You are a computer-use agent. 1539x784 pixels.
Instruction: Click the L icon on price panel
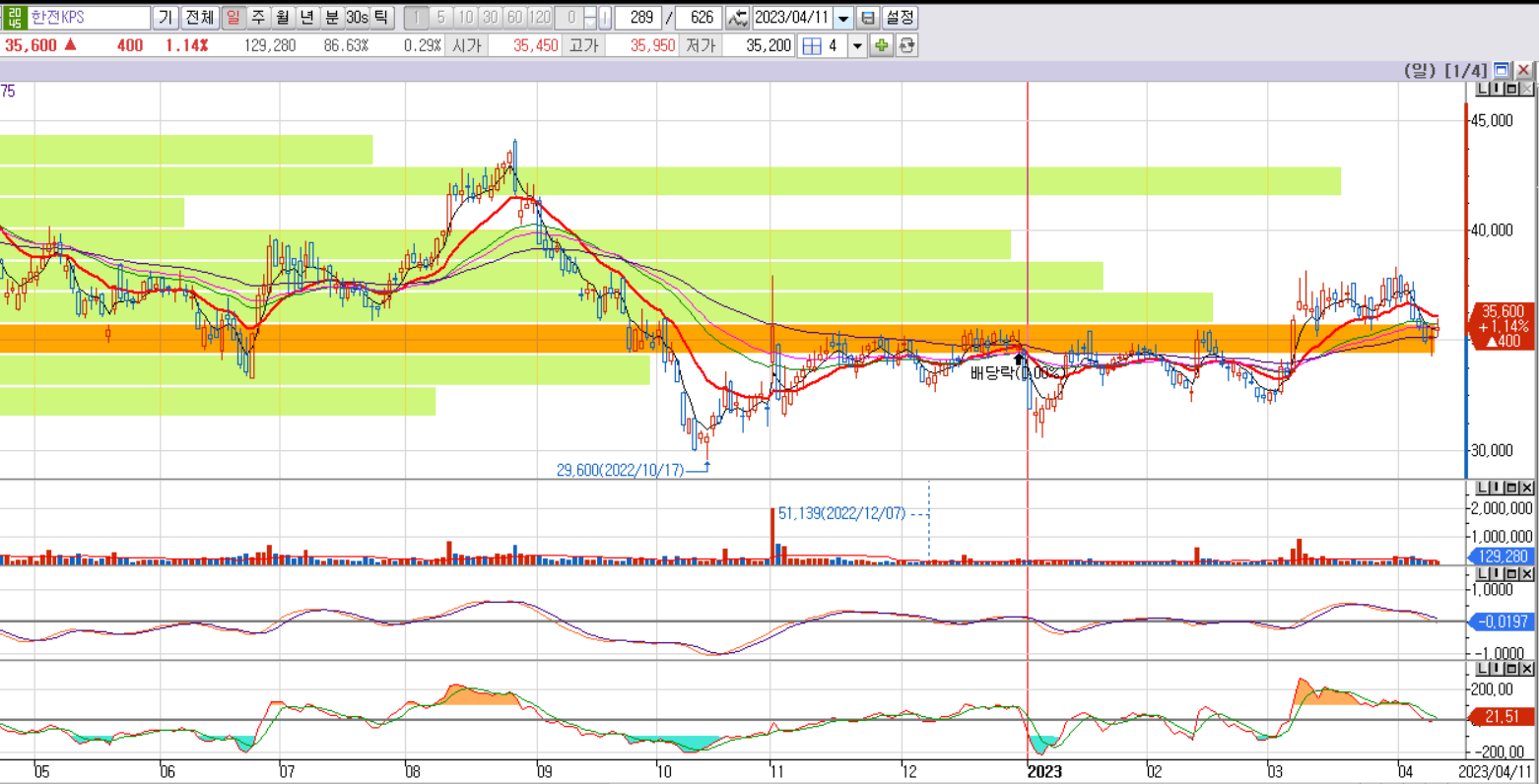tap(1482, 89)
